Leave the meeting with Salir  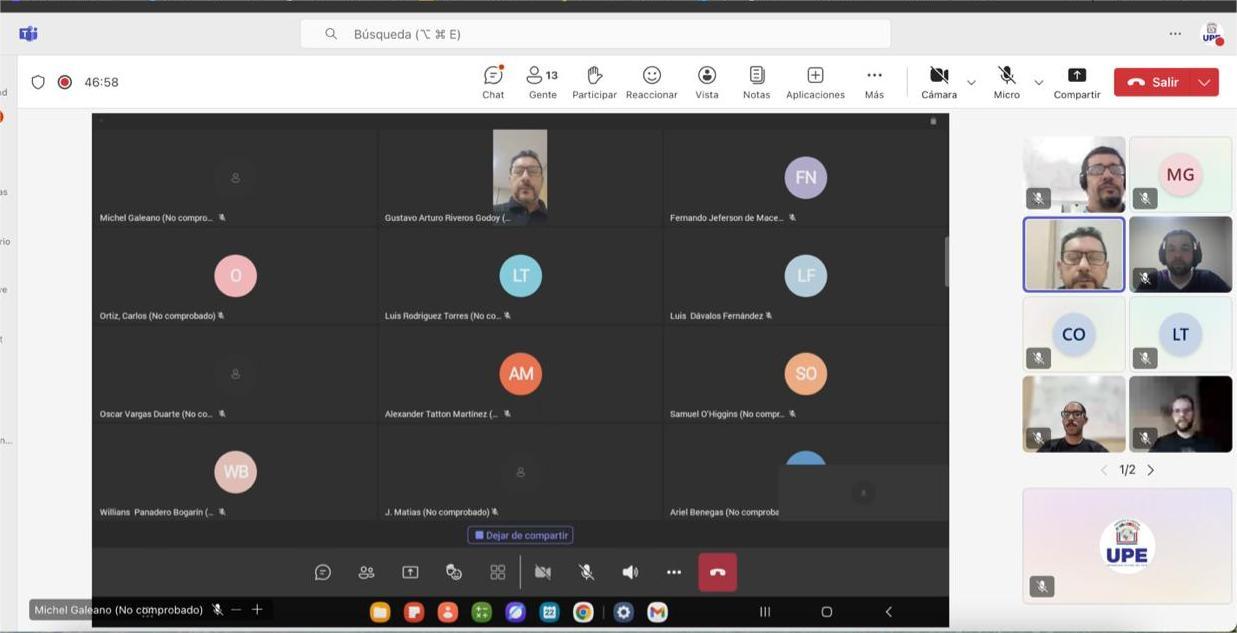(x=1153, y=82)
